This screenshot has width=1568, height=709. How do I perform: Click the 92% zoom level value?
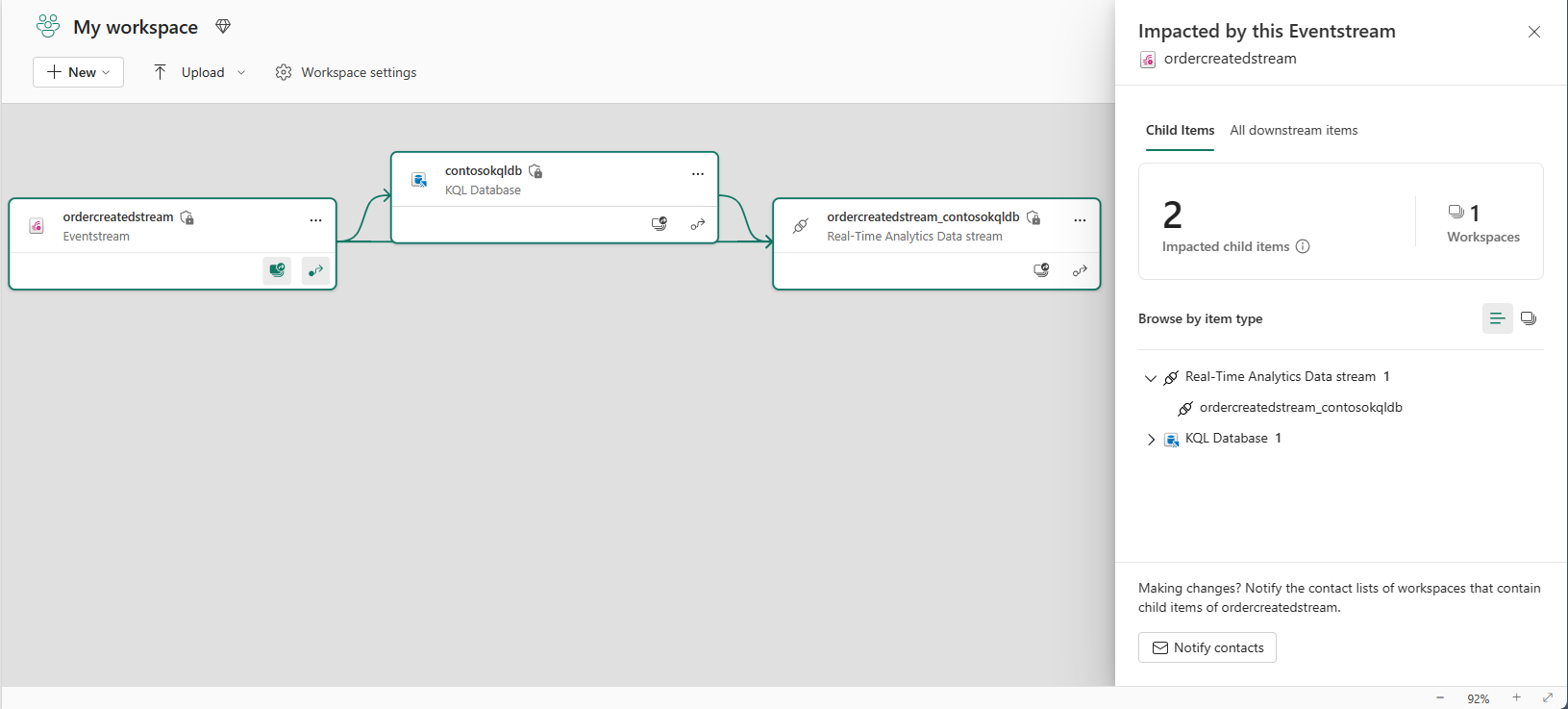coord(1479,699)
